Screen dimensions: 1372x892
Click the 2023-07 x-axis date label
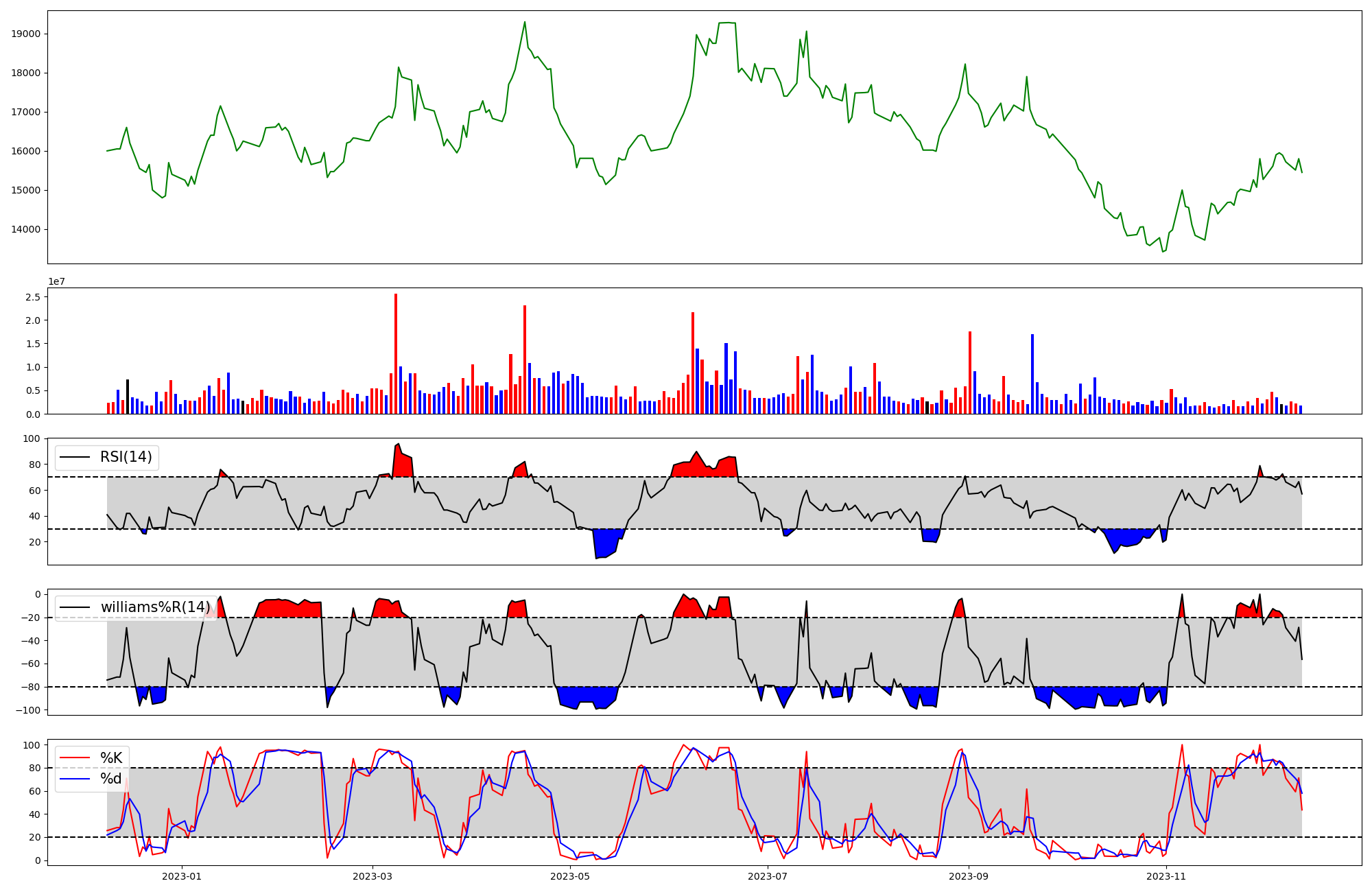768,876
